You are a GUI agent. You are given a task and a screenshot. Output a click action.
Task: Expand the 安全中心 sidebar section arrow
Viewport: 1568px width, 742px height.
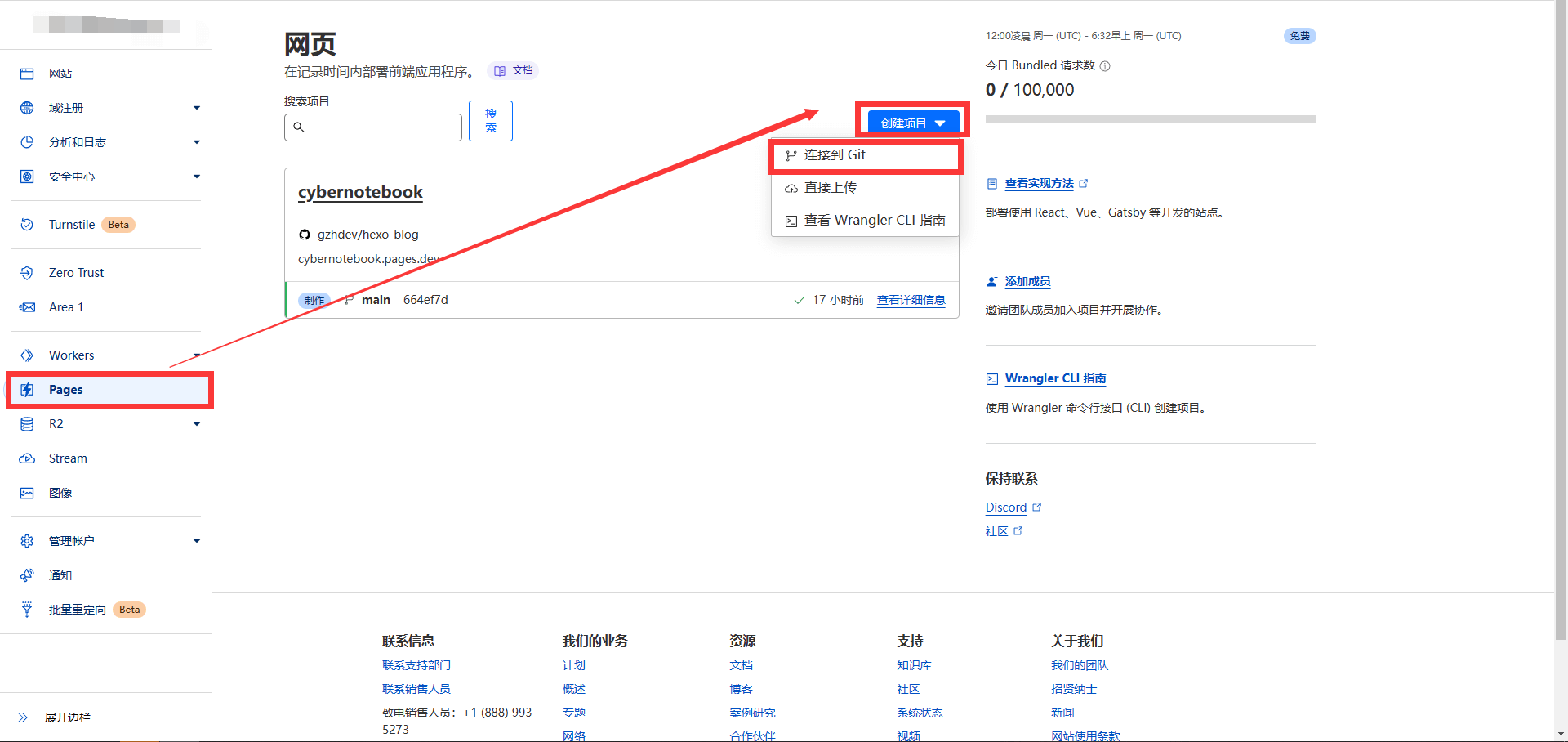(197, 177)
